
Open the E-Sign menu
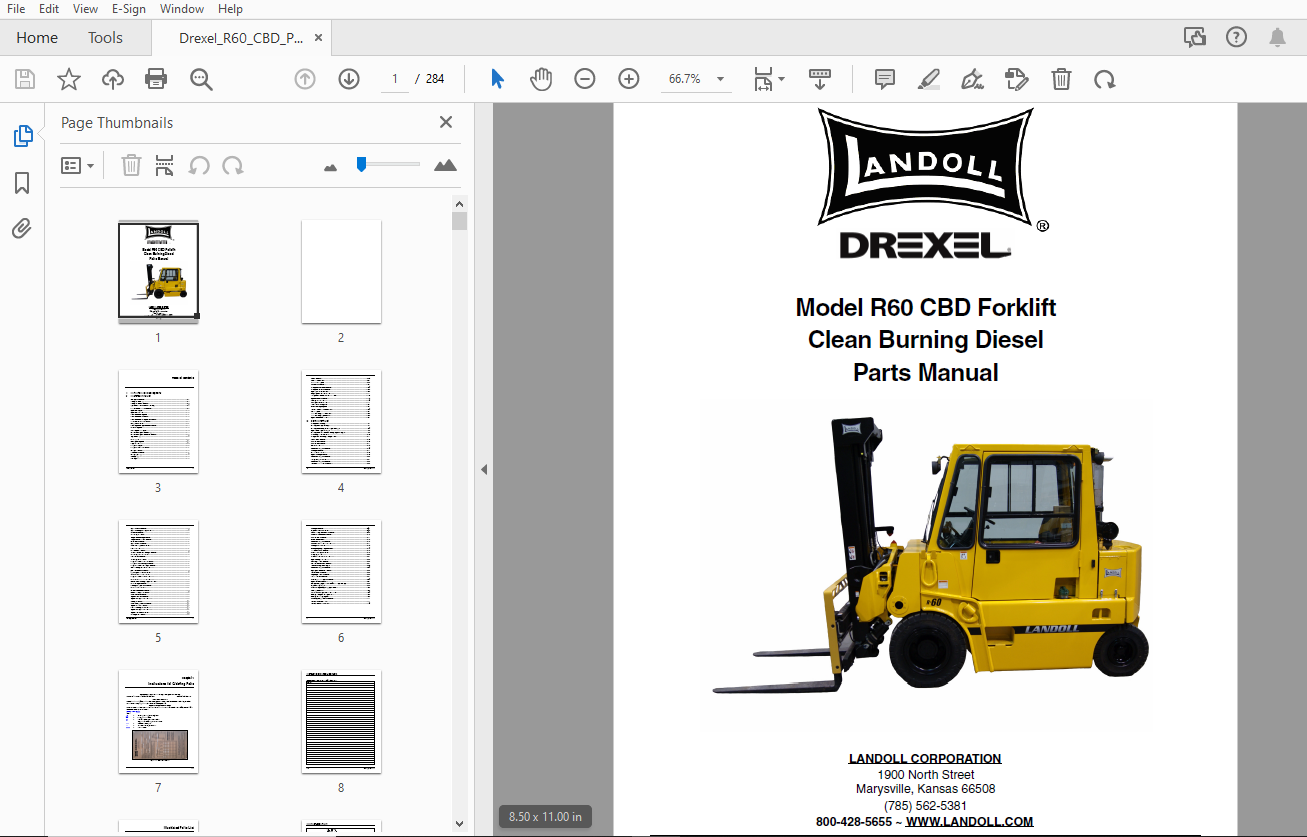coord(129,9)
